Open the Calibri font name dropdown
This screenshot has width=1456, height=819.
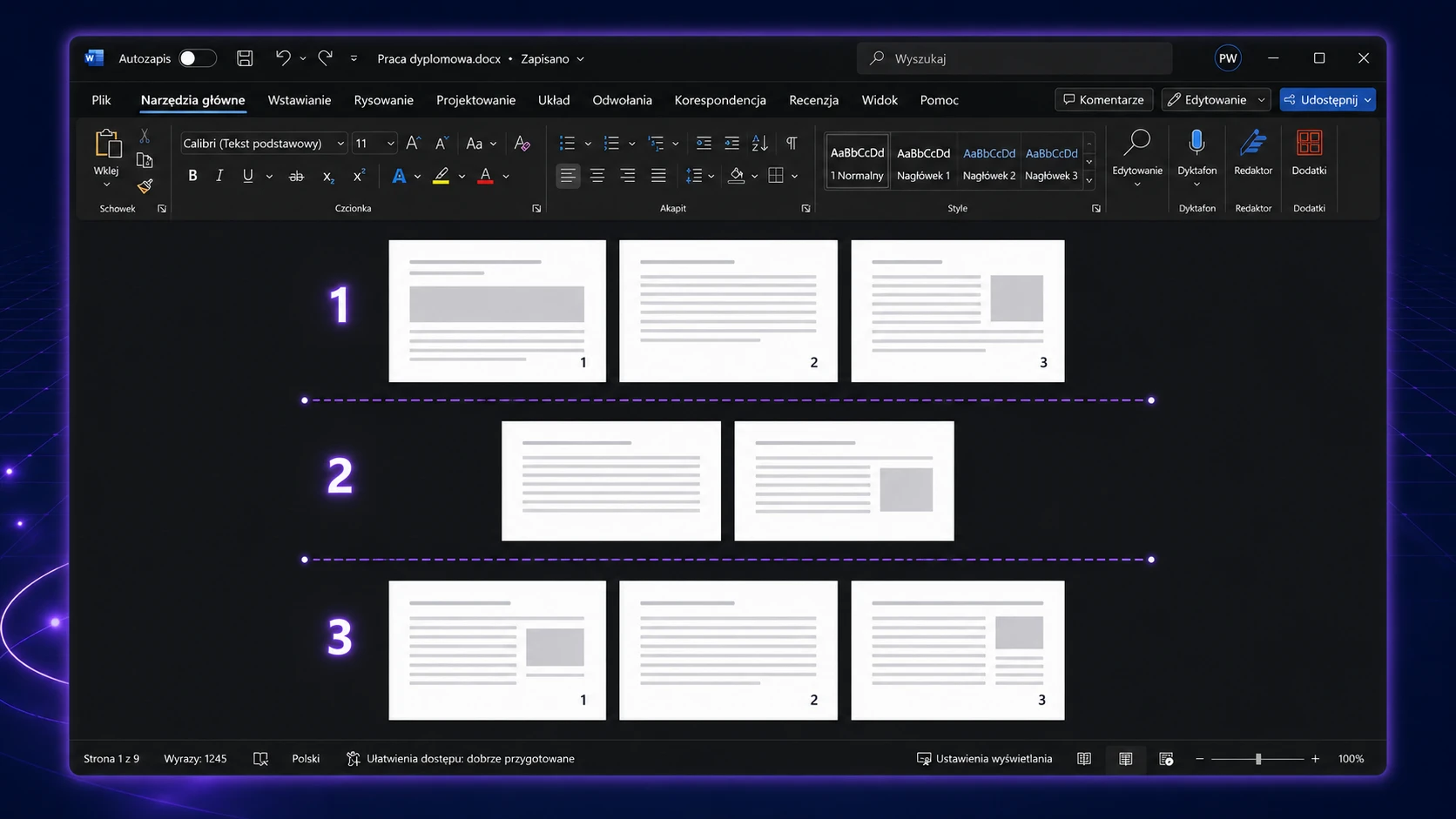tap(263, 143)
